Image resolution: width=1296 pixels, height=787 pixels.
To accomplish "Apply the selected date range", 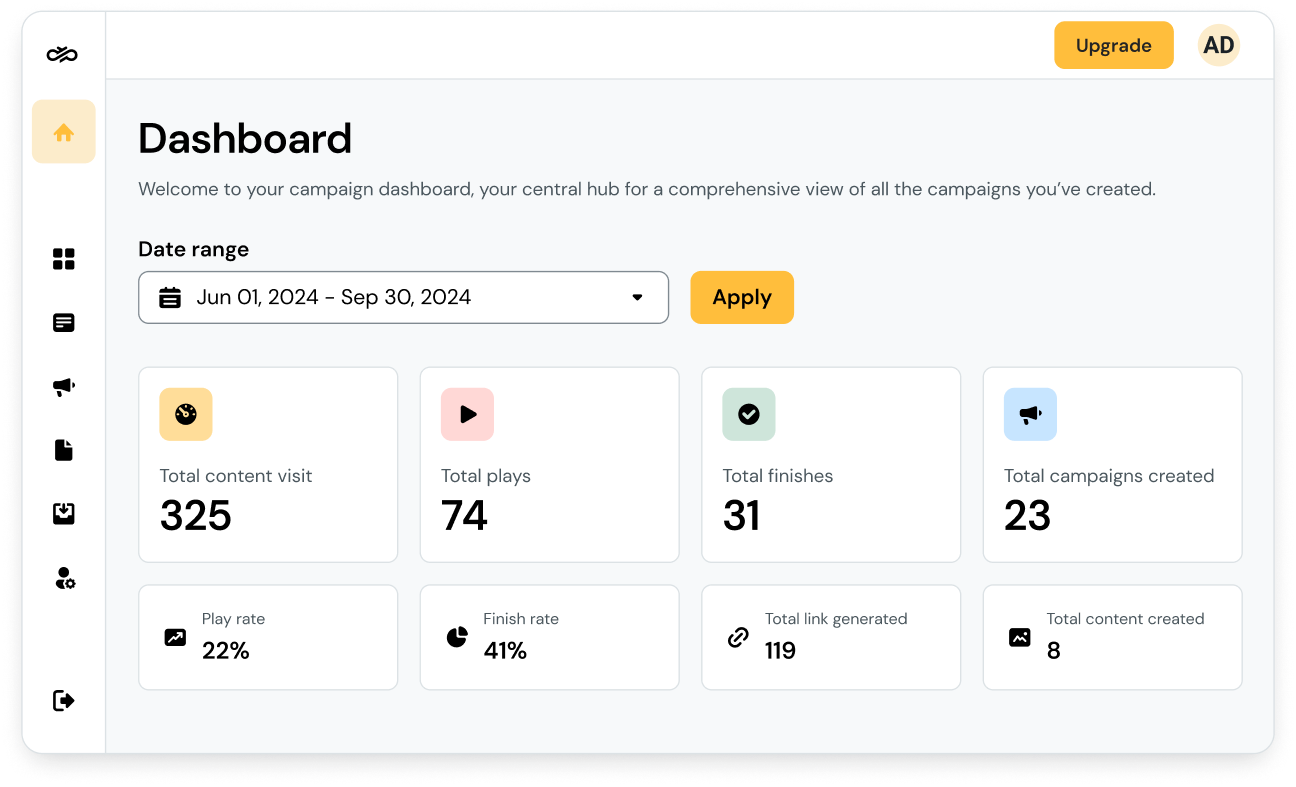I will pos(742,297).
